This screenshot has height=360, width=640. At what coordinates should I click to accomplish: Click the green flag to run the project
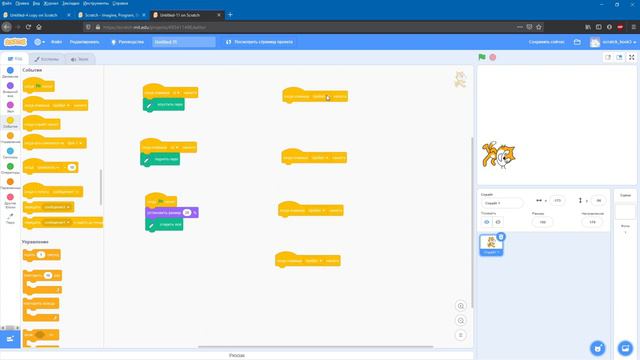pos(482,57)
